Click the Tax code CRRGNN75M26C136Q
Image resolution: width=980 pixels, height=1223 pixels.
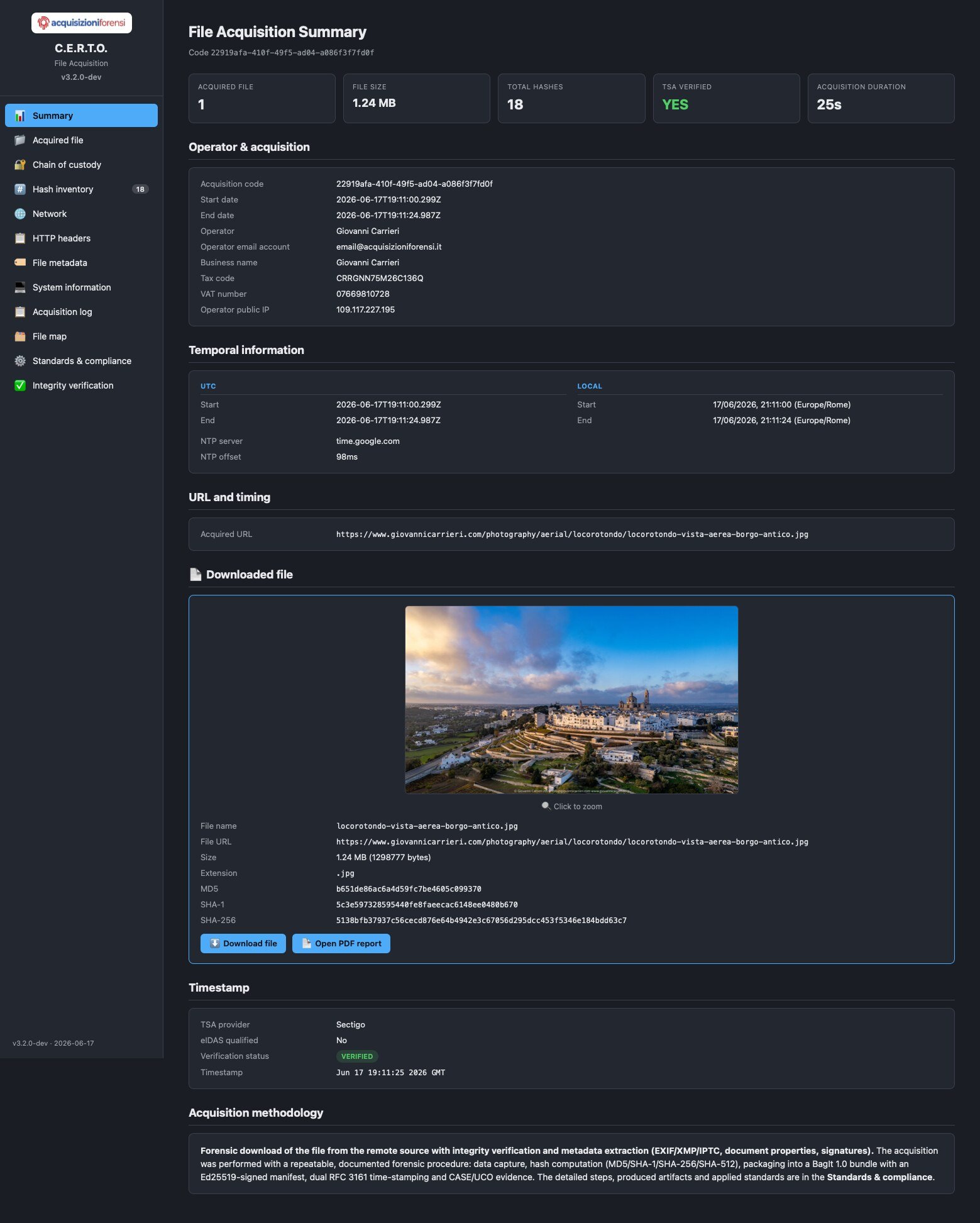pyautogui.click(x=380, y=279)
